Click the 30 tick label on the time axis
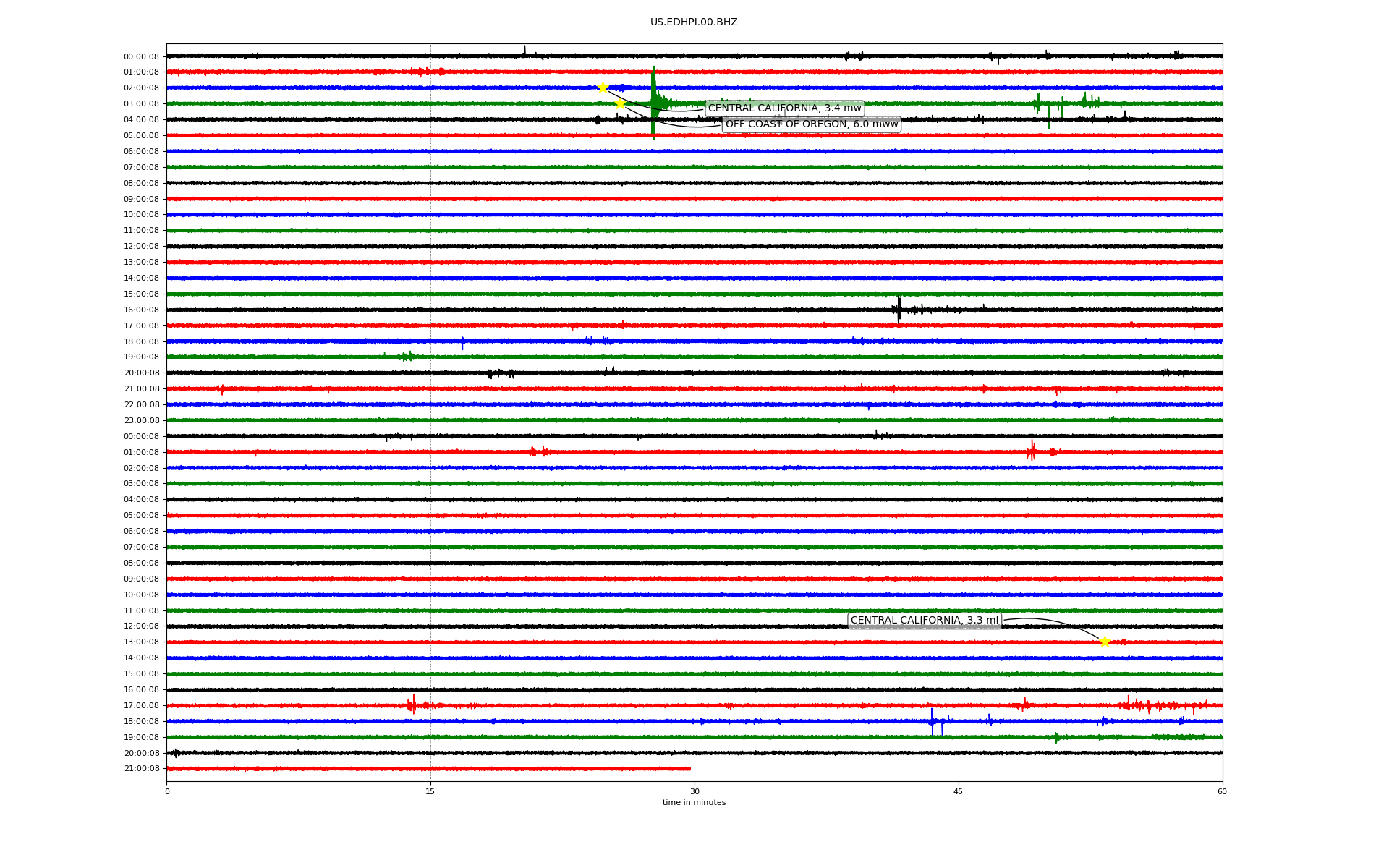This screenshot has height=868, width=1389. point(694,791)
